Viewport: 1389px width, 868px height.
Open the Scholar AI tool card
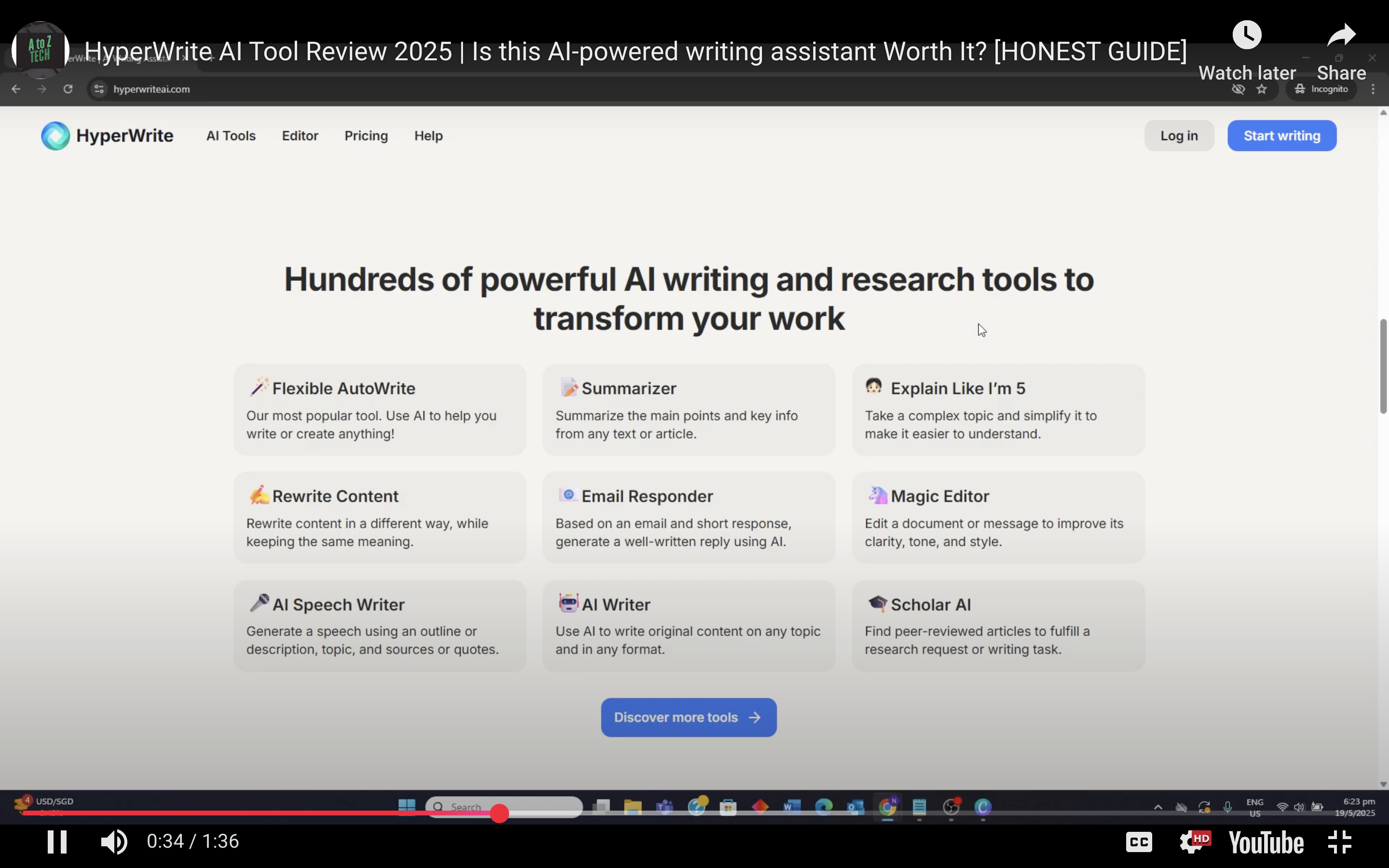coord(998,626)
